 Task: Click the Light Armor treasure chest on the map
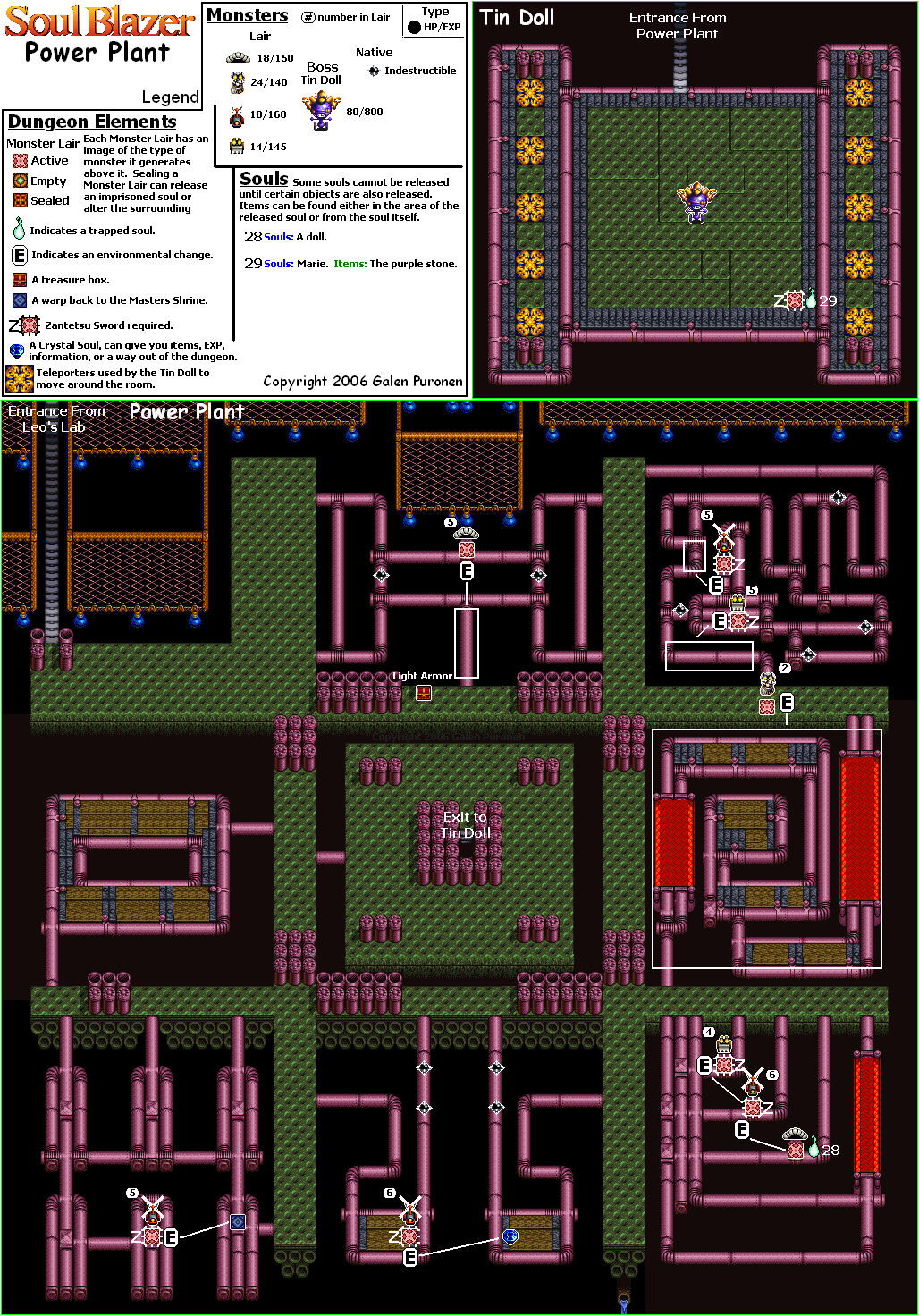tap(424, 692)
